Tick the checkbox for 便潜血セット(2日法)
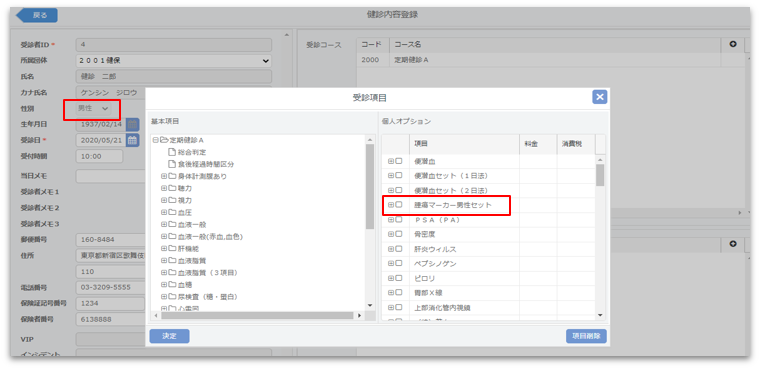Viewport: 760px width, 369px height. click(398, 191)
